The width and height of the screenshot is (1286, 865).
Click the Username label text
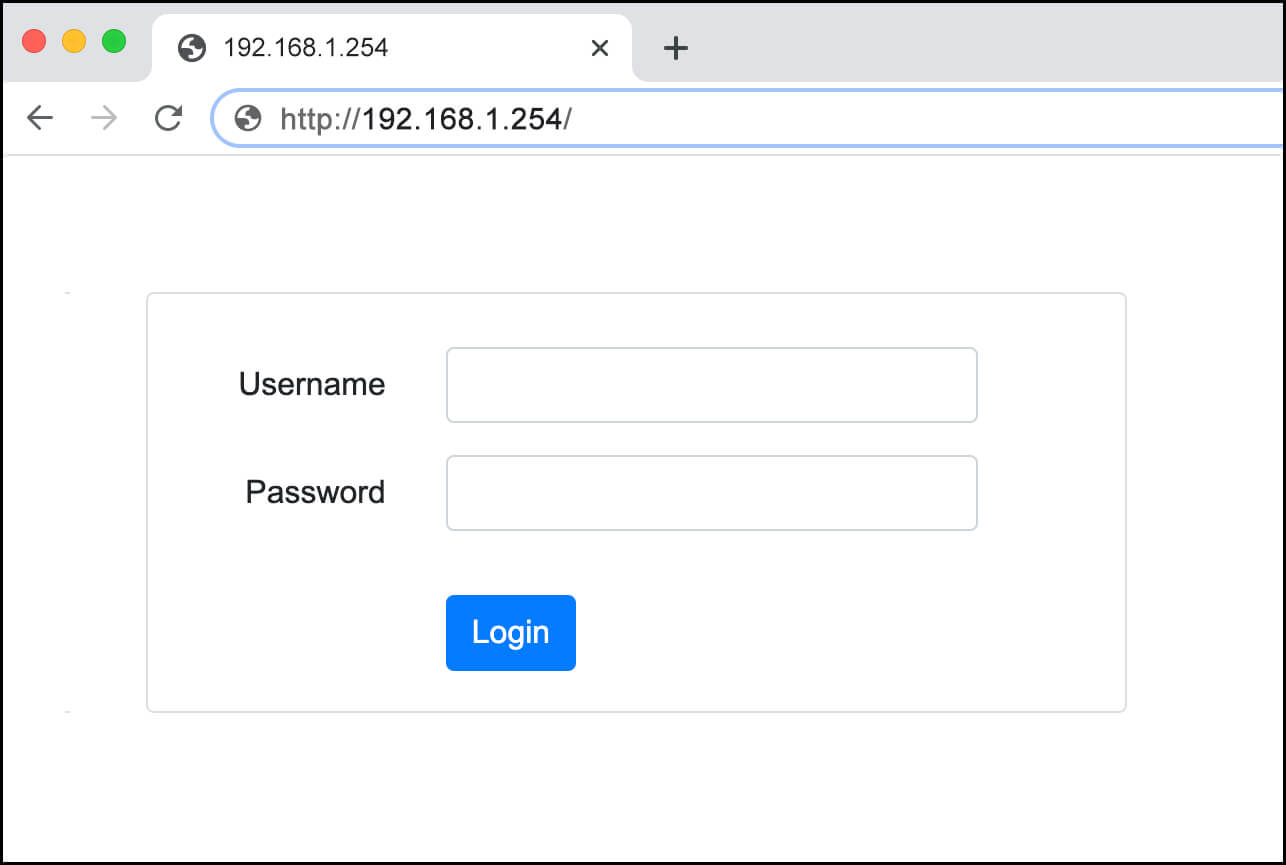(311, 384)
